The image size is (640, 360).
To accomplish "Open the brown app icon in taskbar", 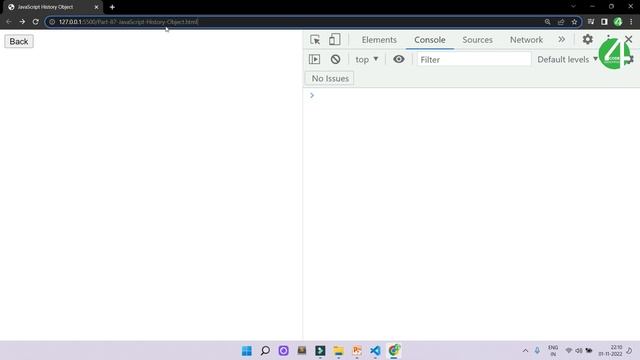I will coord(302,351).
